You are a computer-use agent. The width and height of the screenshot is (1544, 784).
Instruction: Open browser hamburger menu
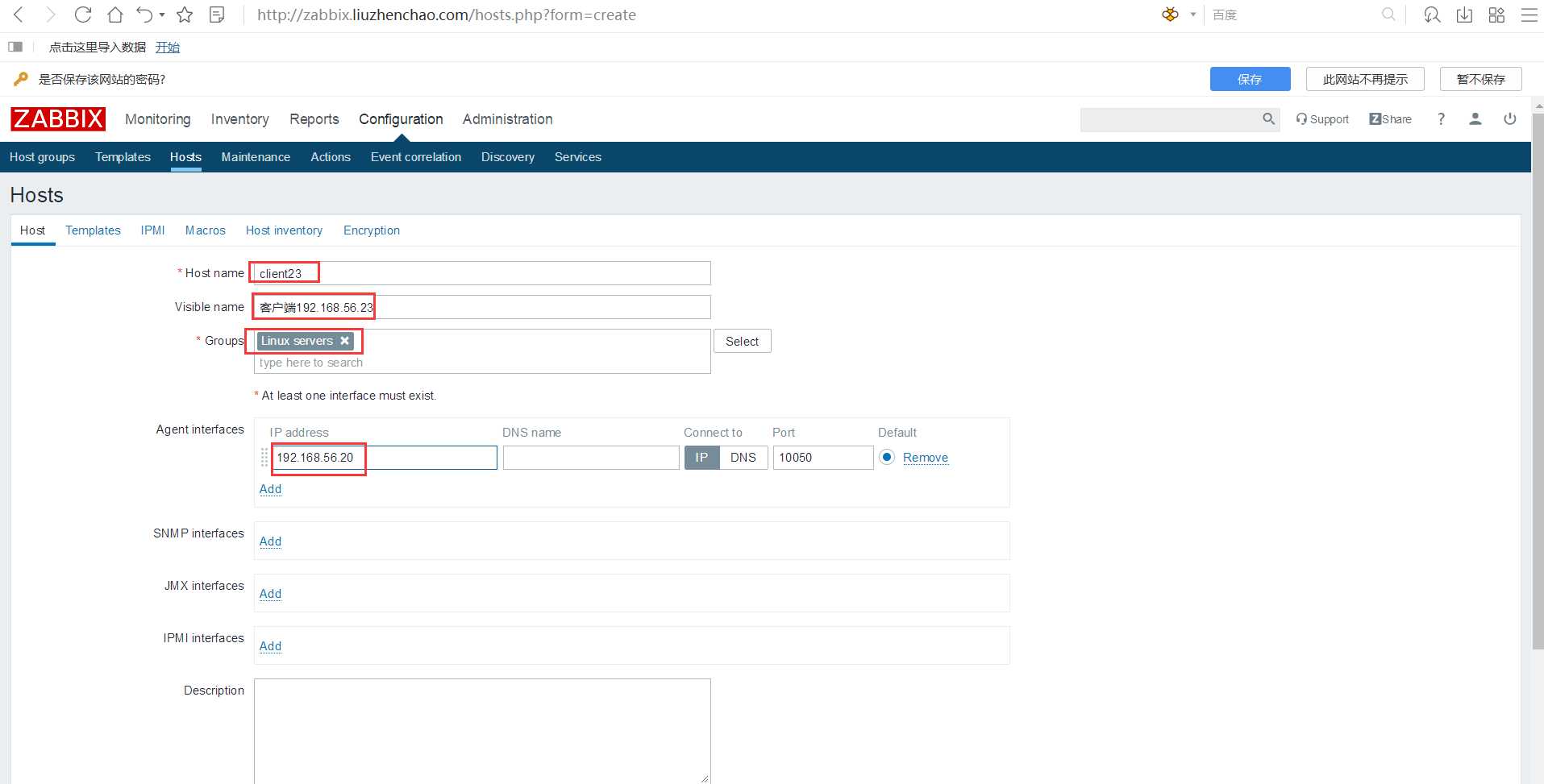1529,15
